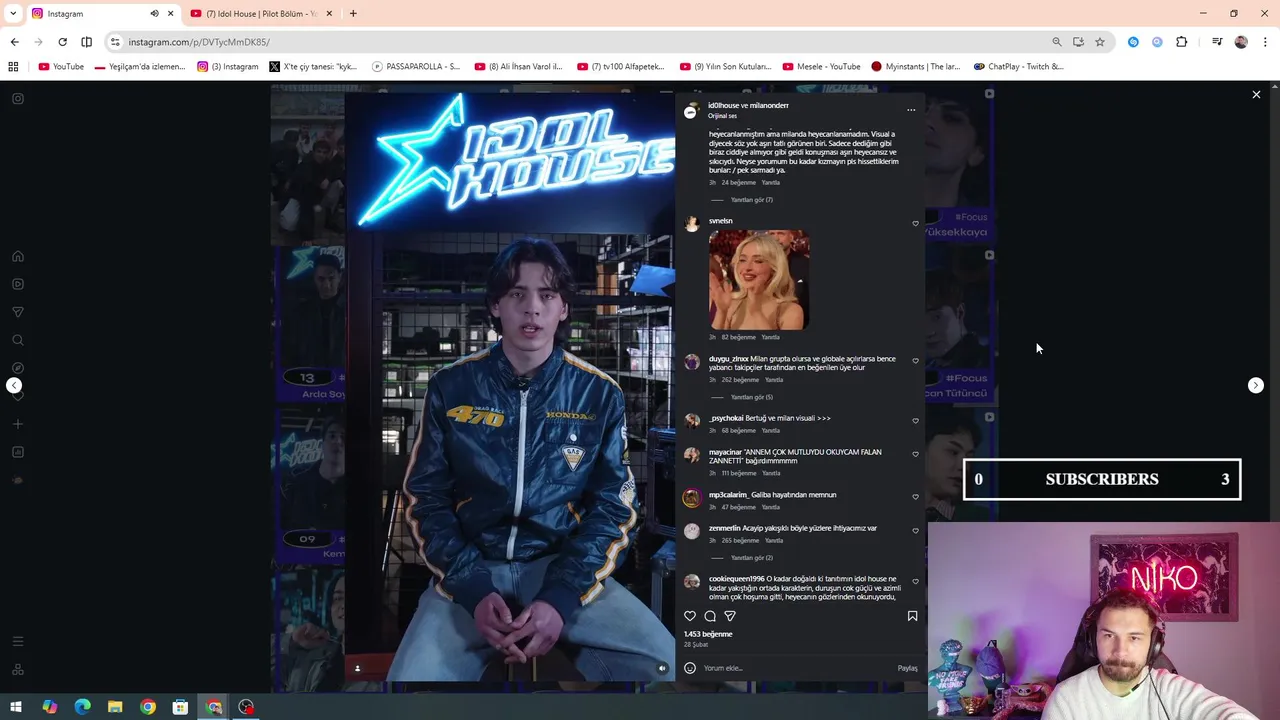Screen dimensions: 1280x720
Task: Like the Instagram post with the heart icon
Action: click(x=690, y=616)
